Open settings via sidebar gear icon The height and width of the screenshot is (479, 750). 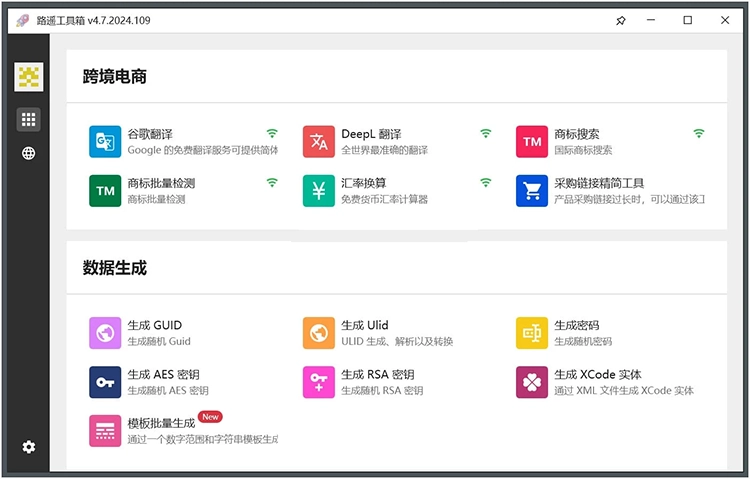tap(29, 447)
